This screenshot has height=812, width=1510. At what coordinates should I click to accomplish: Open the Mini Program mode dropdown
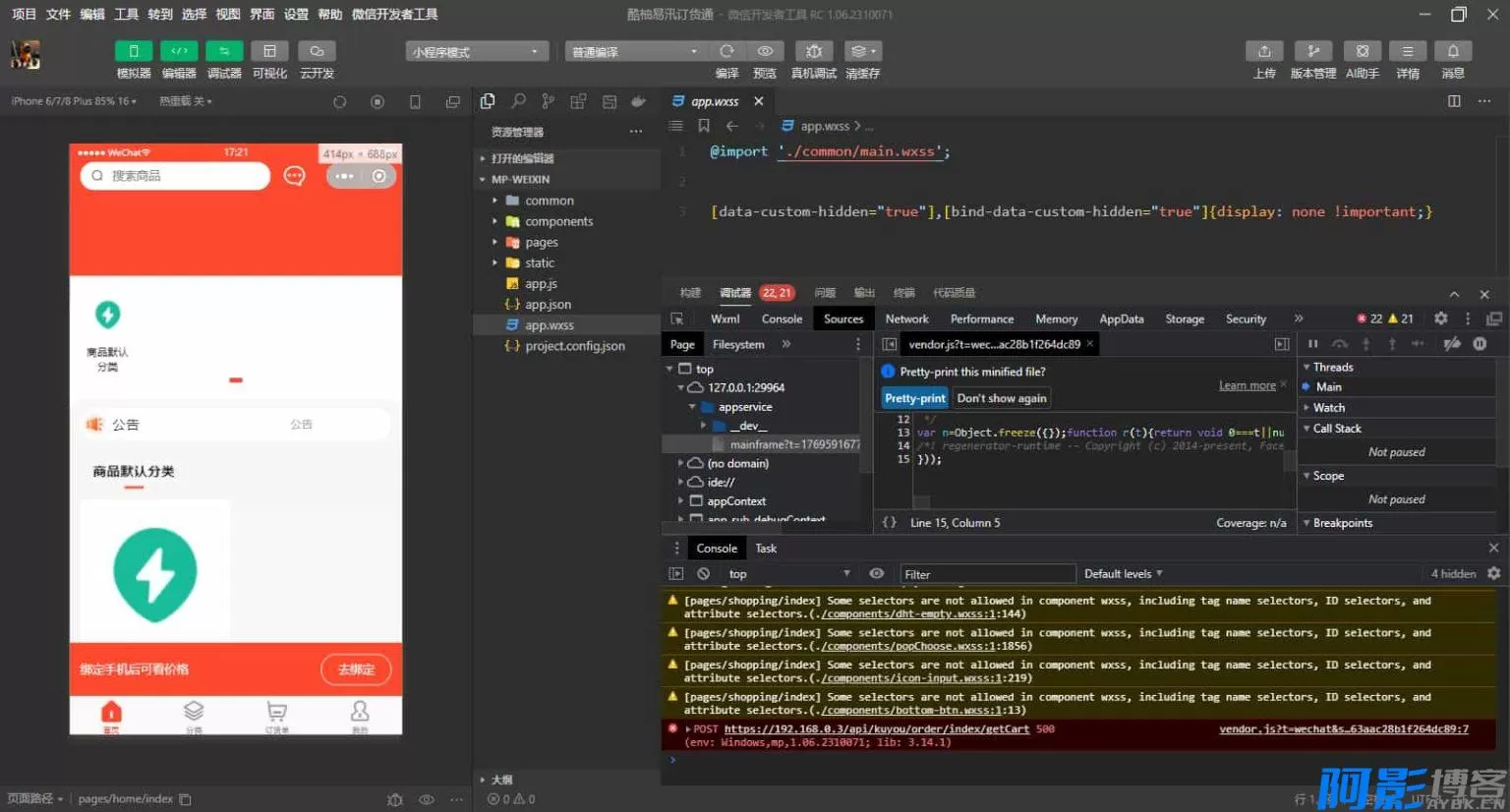[477, 52]
